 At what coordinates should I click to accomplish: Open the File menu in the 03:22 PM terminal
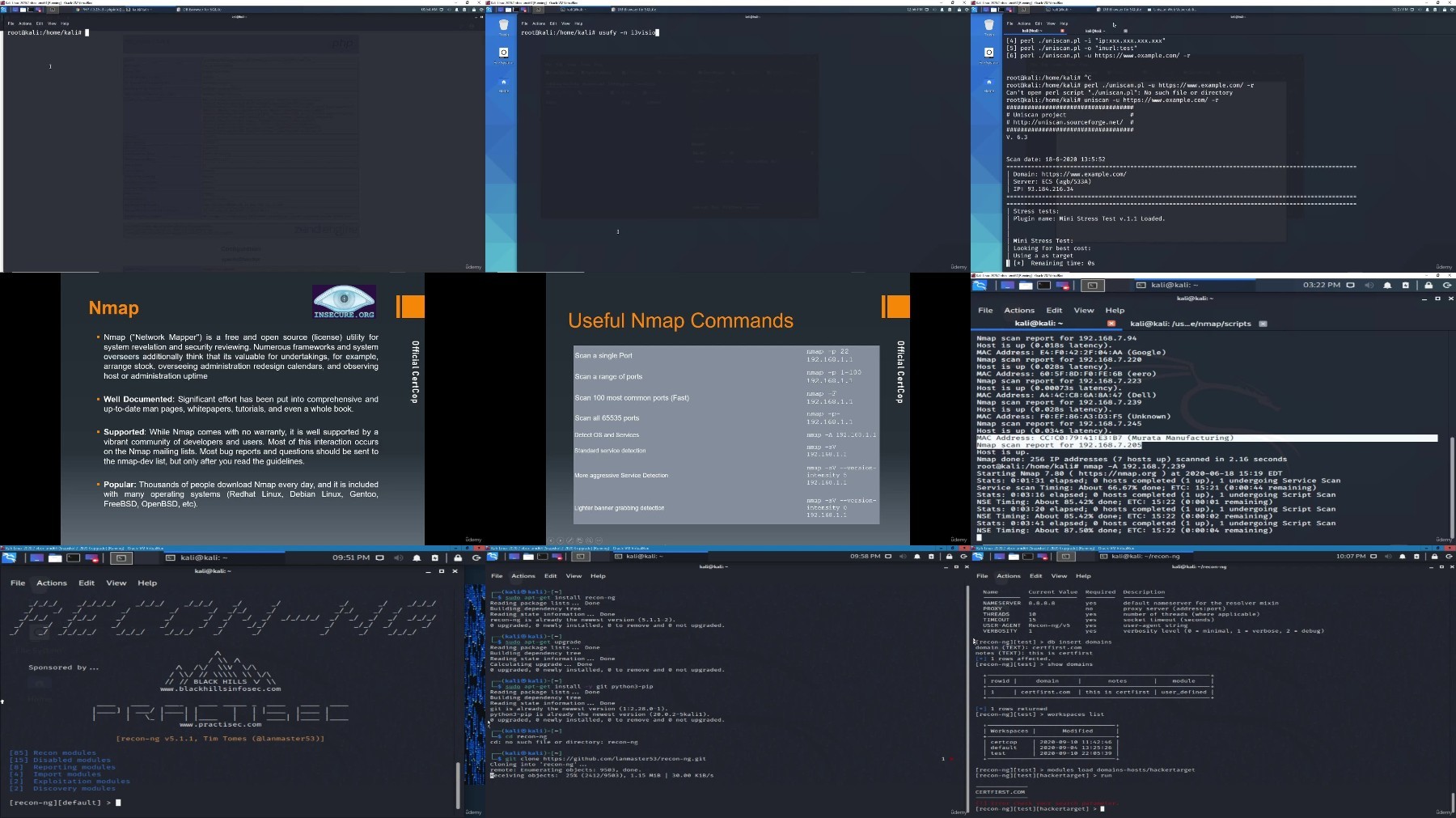pyautogui.click(x=985, y=311)
